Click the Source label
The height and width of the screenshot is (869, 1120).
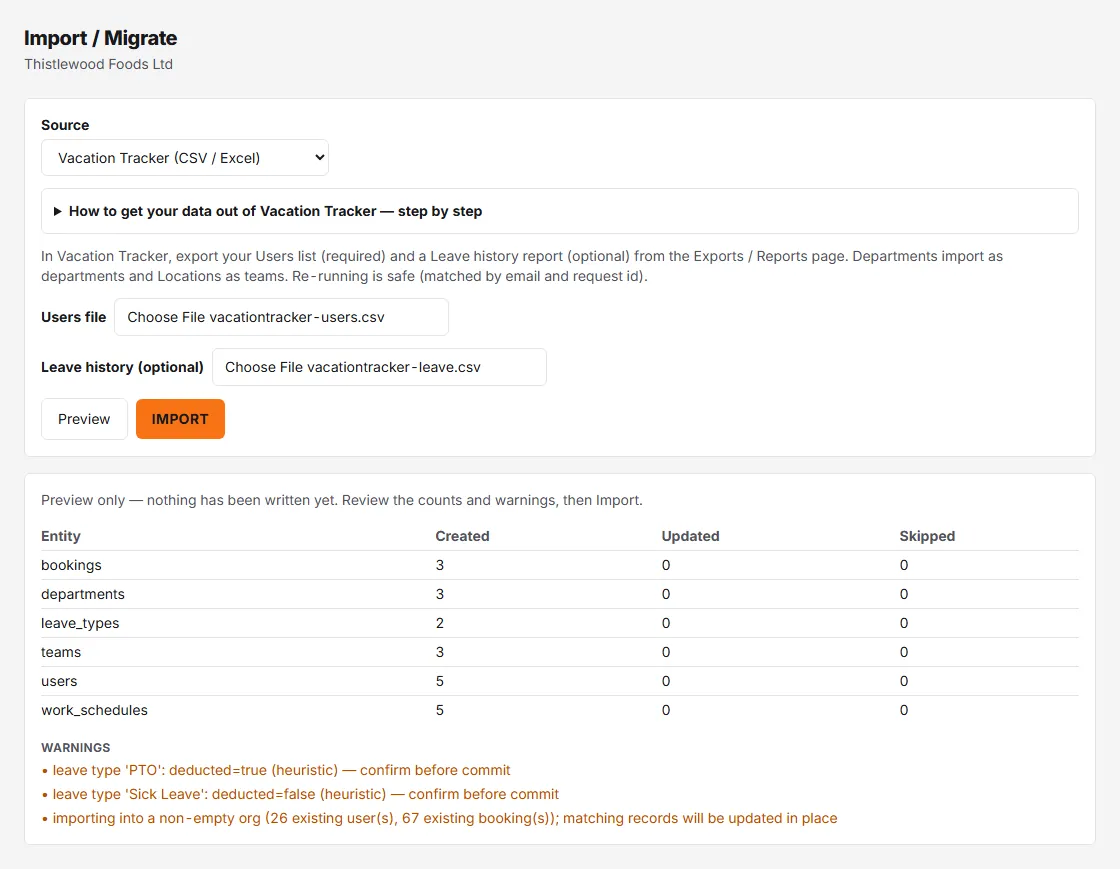[65, 125]
